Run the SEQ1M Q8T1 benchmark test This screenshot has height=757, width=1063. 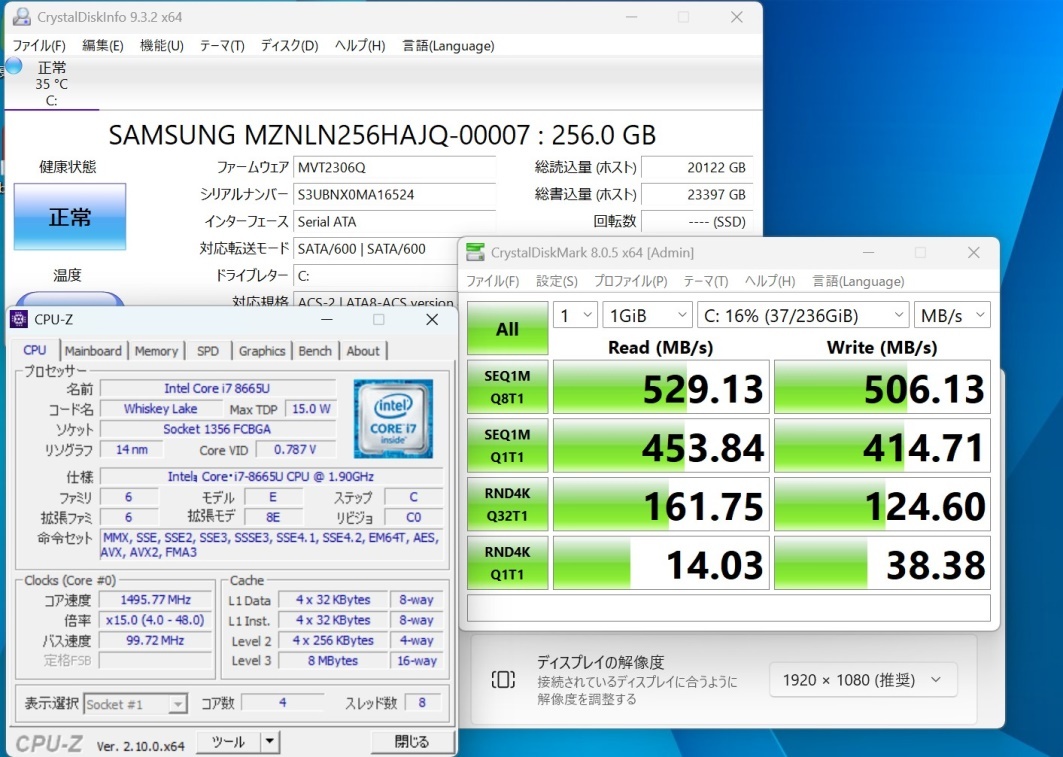coord(507,387)
